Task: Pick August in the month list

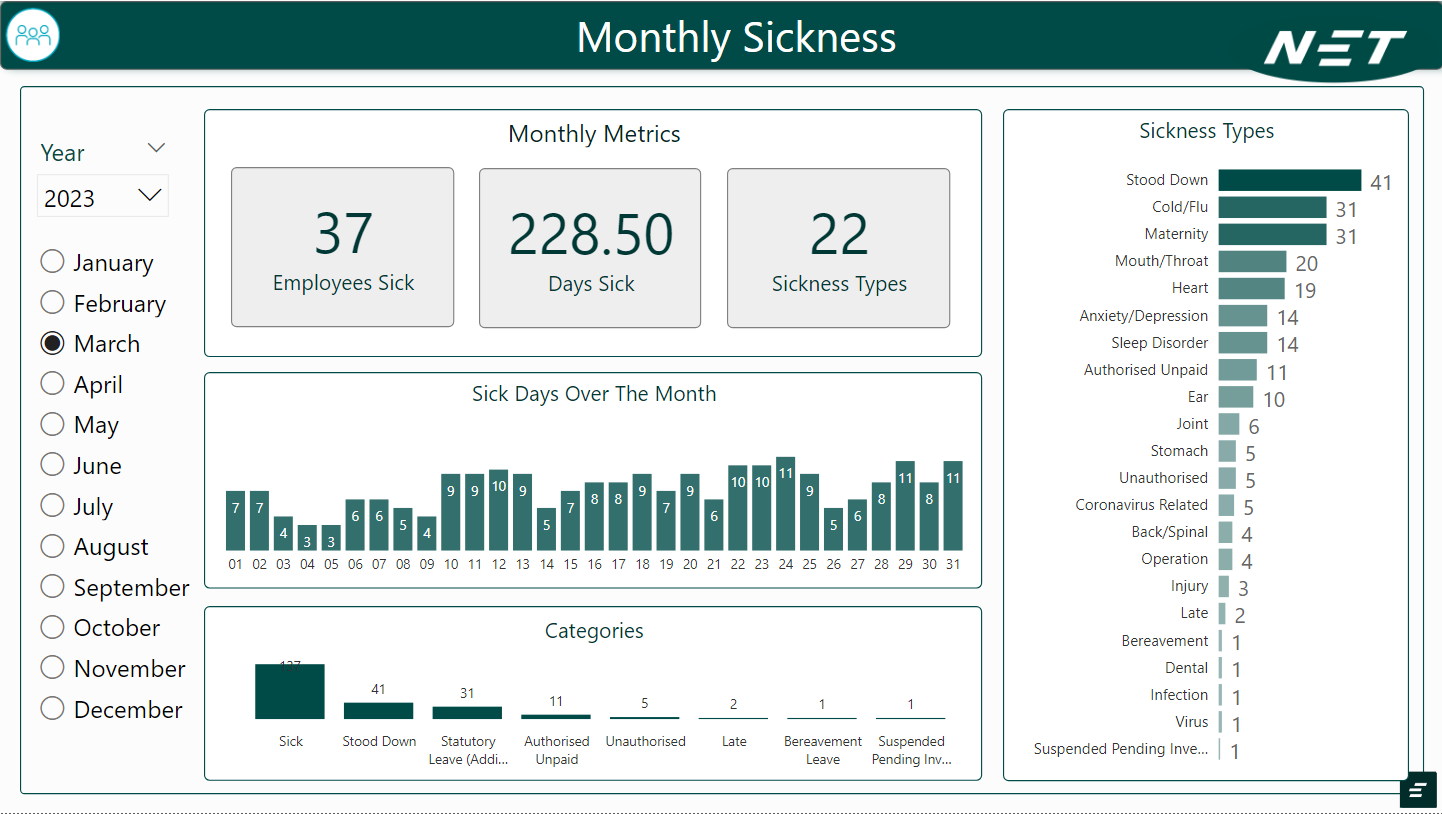Action: pyautogui.click(x=52, y=546)
